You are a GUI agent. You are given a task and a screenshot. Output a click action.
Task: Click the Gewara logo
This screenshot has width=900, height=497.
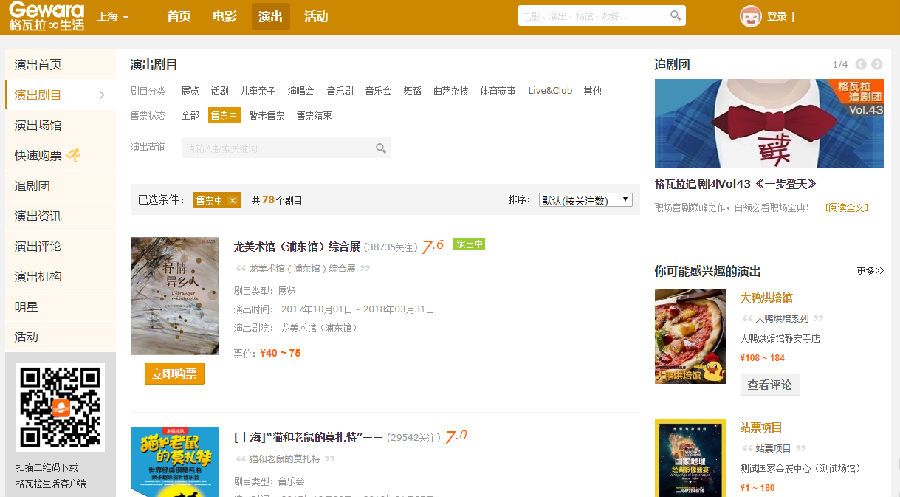pyautogui.click(x=46, y=17)
